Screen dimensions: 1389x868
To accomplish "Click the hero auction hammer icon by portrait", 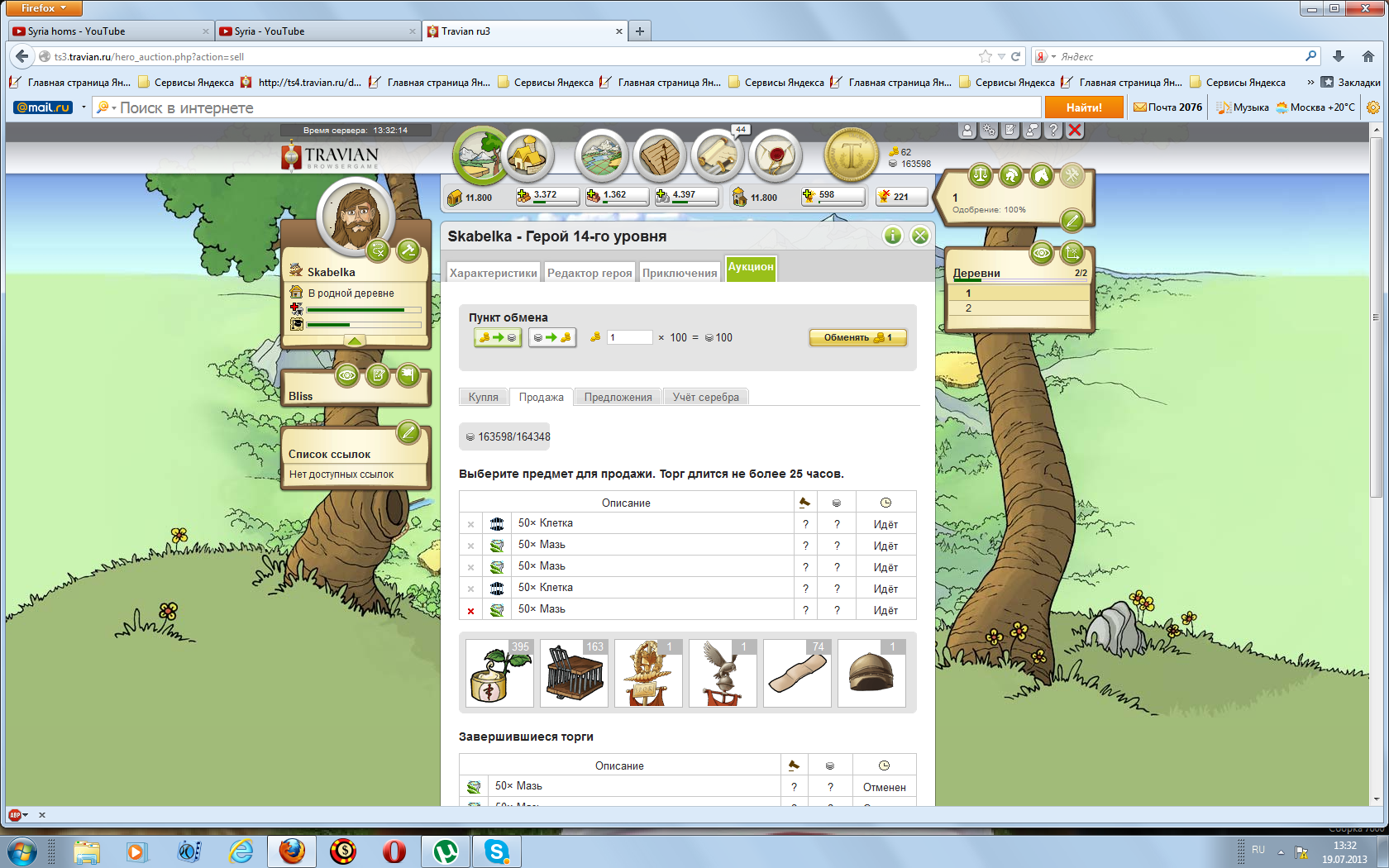I will tap(408, 250).
